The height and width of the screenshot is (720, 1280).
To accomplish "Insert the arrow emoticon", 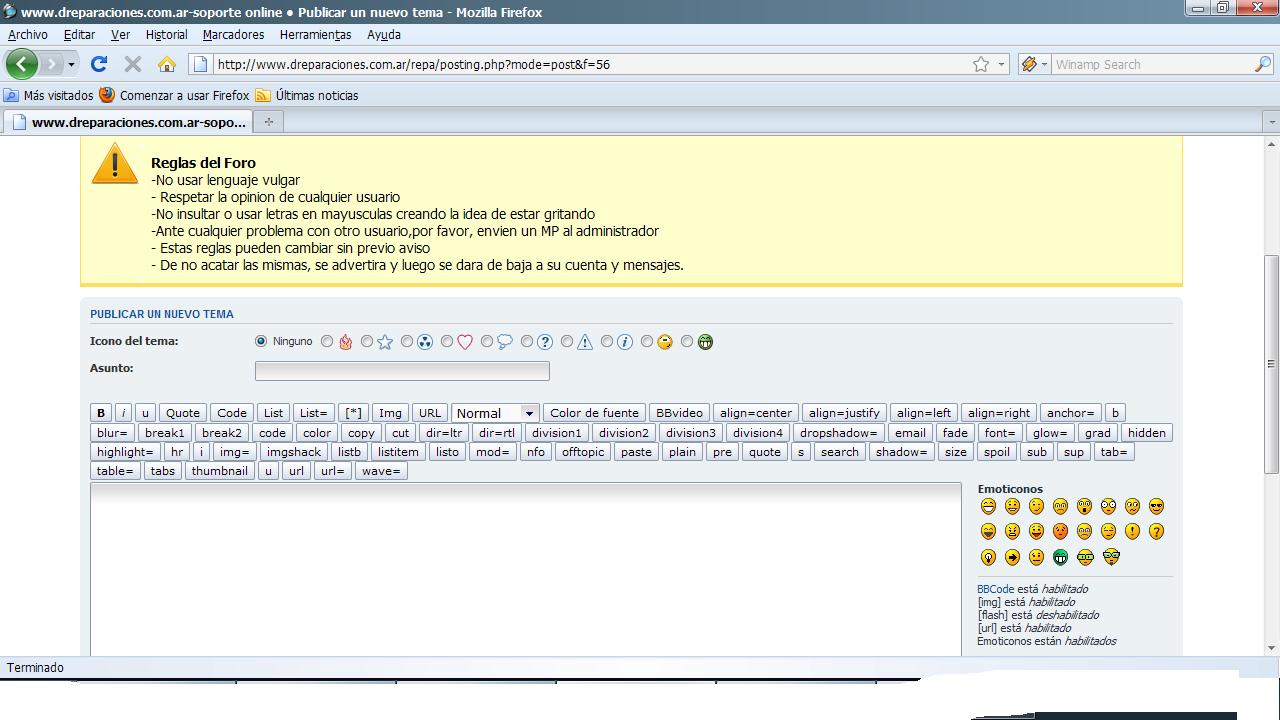I will 1012,557.
